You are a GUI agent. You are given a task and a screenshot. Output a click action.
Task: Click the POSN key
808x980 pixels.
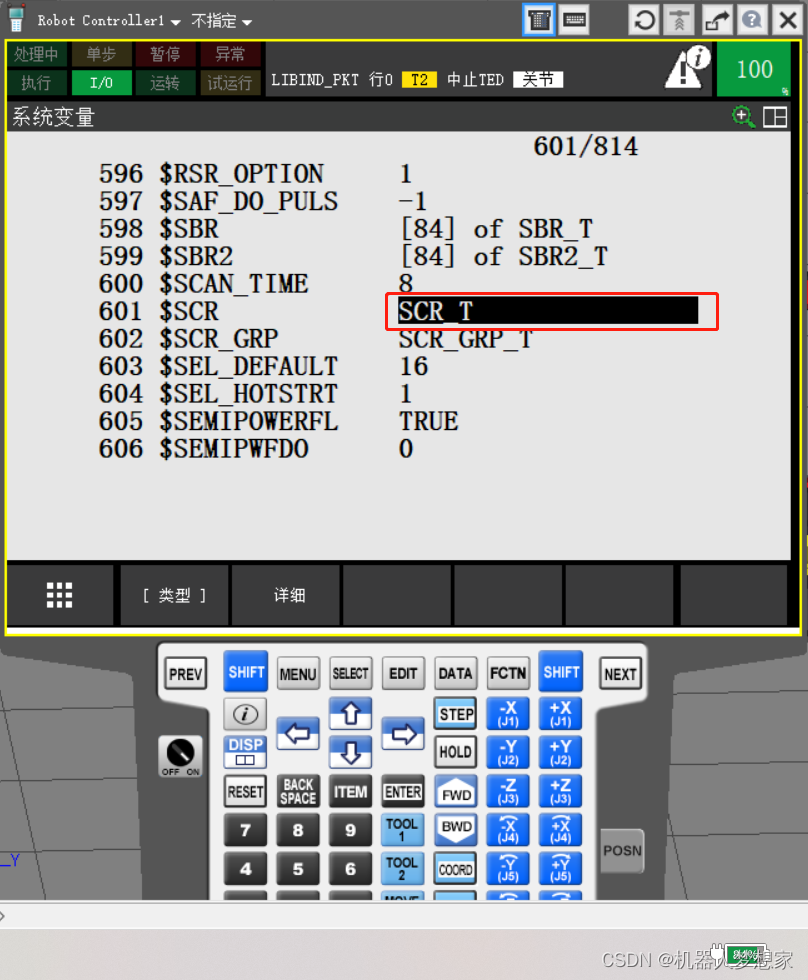(x=622, y=851)
